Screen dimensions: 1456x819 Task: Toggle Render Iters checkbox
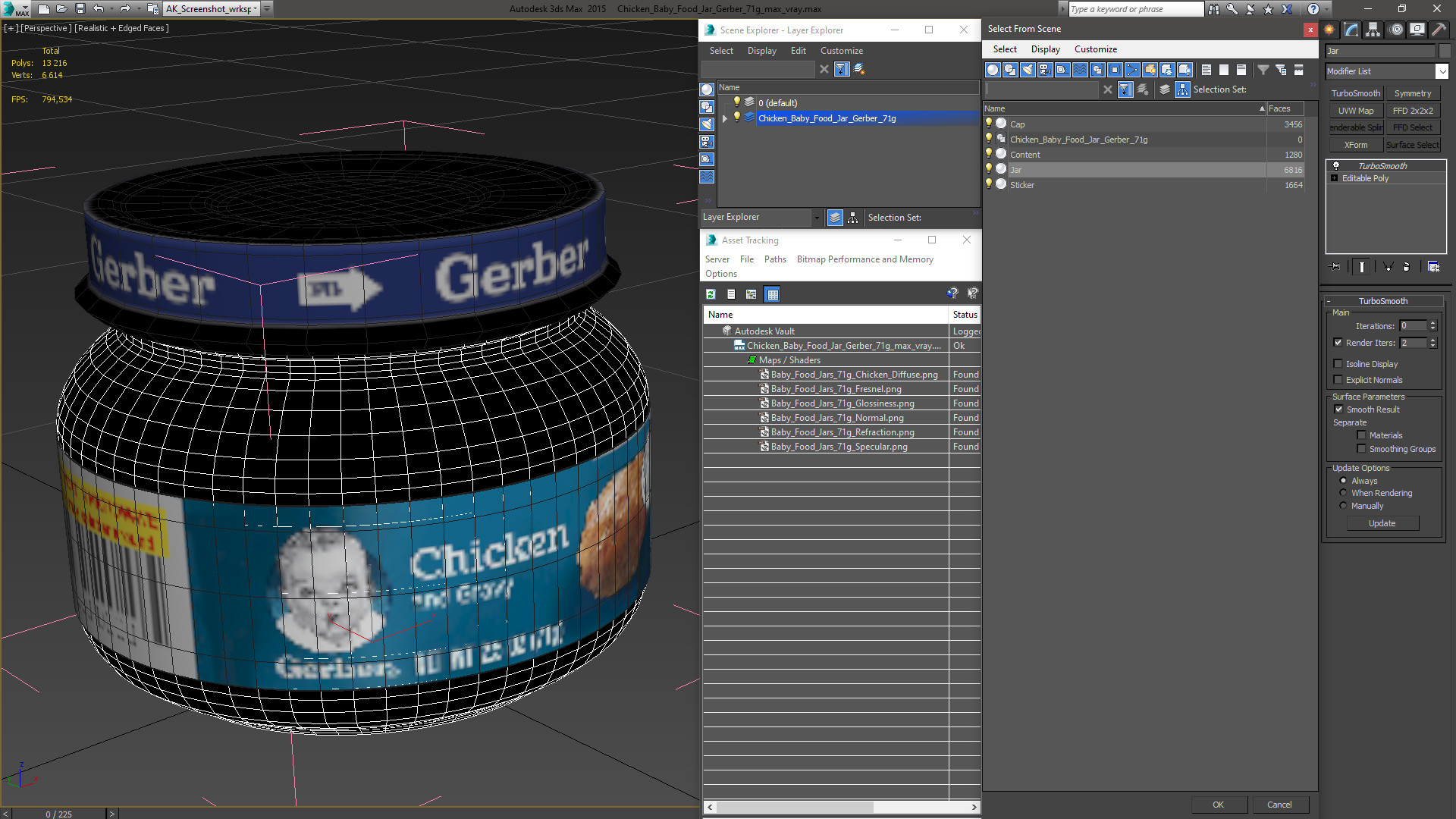1338,343
